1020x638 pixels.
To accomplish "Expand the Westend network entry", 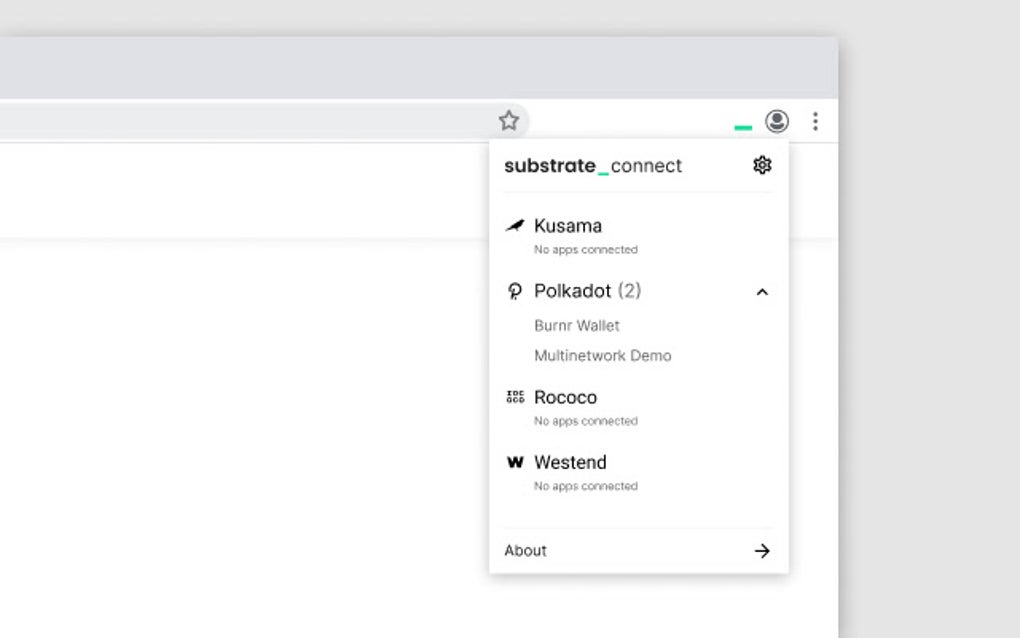I will click(x=571, y=462).
